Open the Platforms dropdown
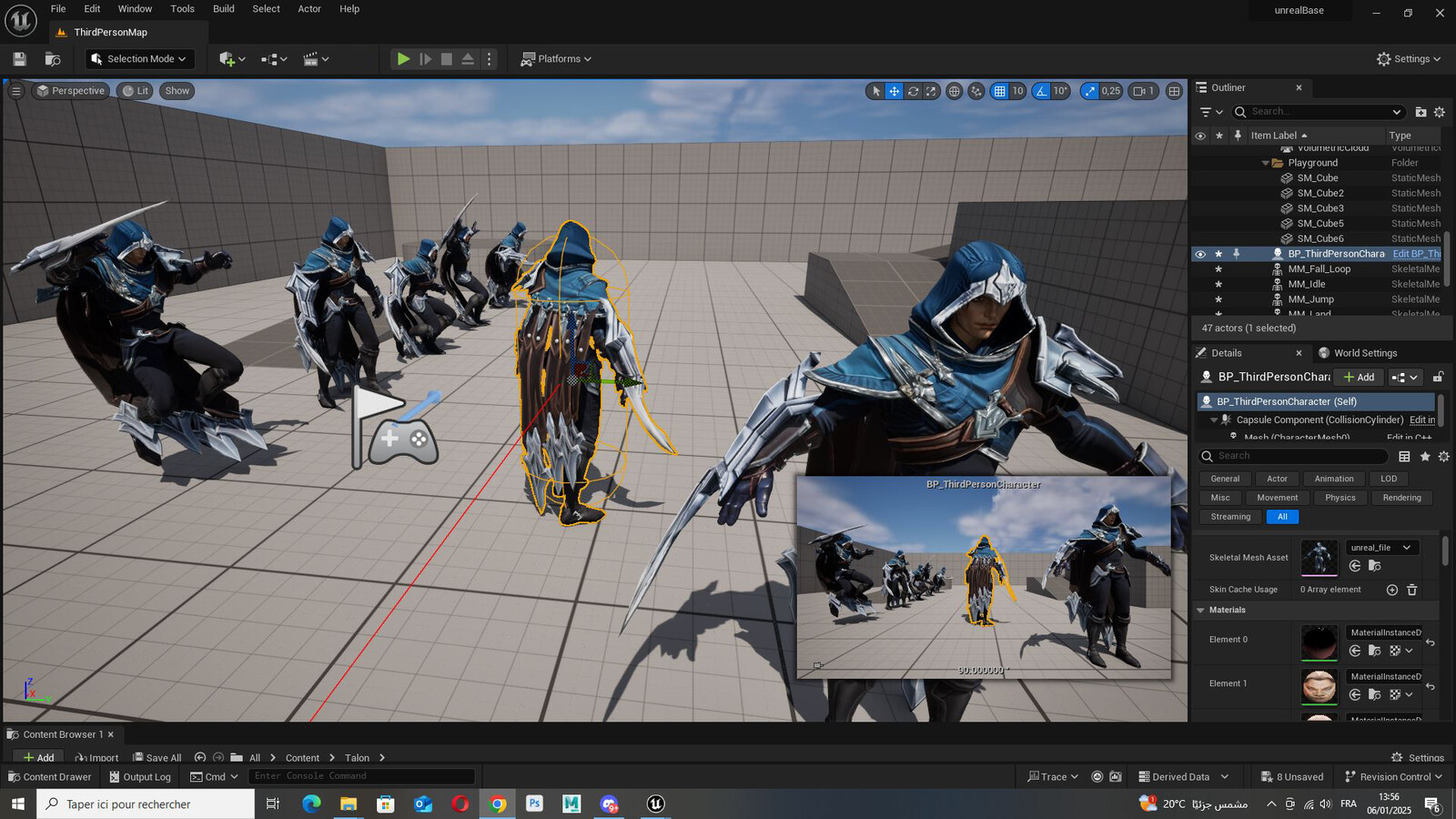1456x819 pixels. [x=556, y=59]
